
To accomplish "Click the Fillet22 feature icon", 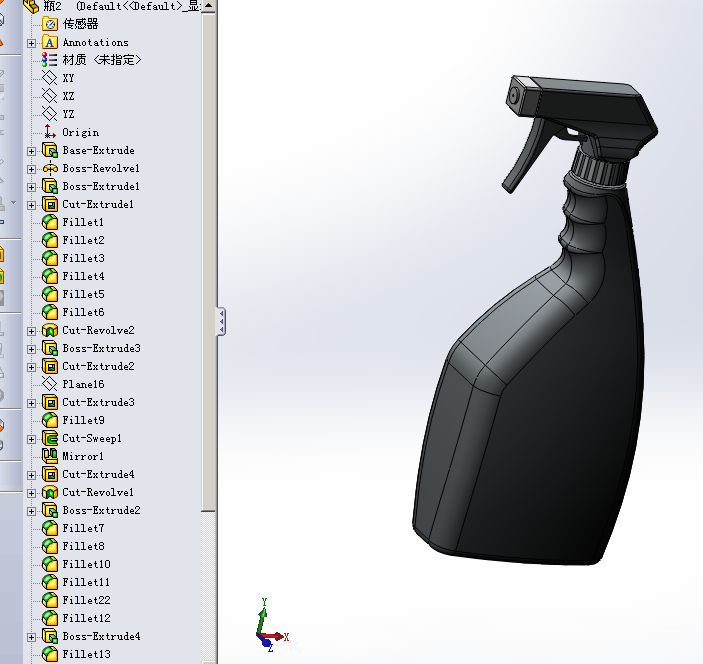I will (x=50, y=600).
